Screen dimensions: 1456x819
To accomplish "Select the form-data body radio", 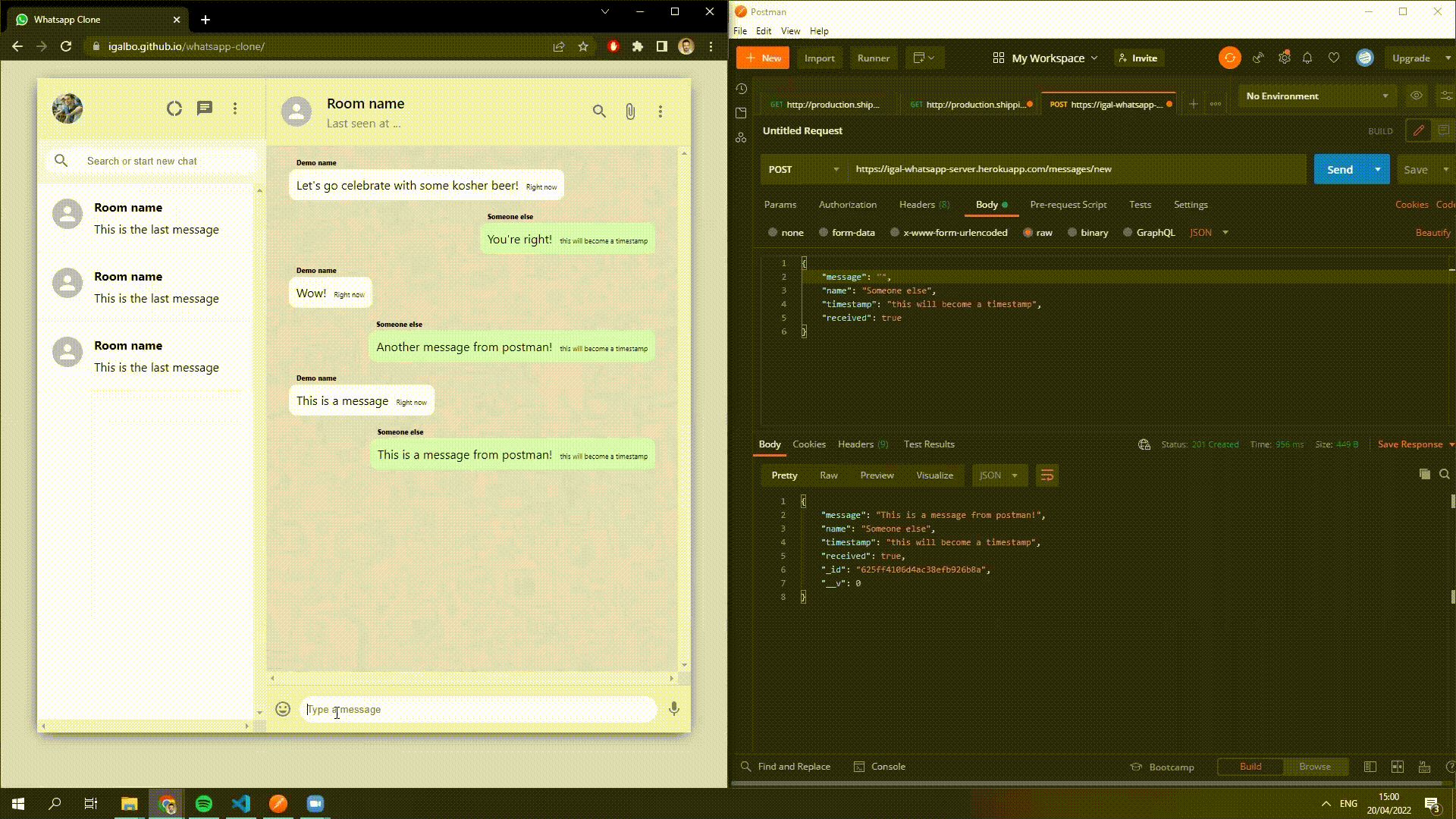I will pyautogui.click(x=824, y=233).
